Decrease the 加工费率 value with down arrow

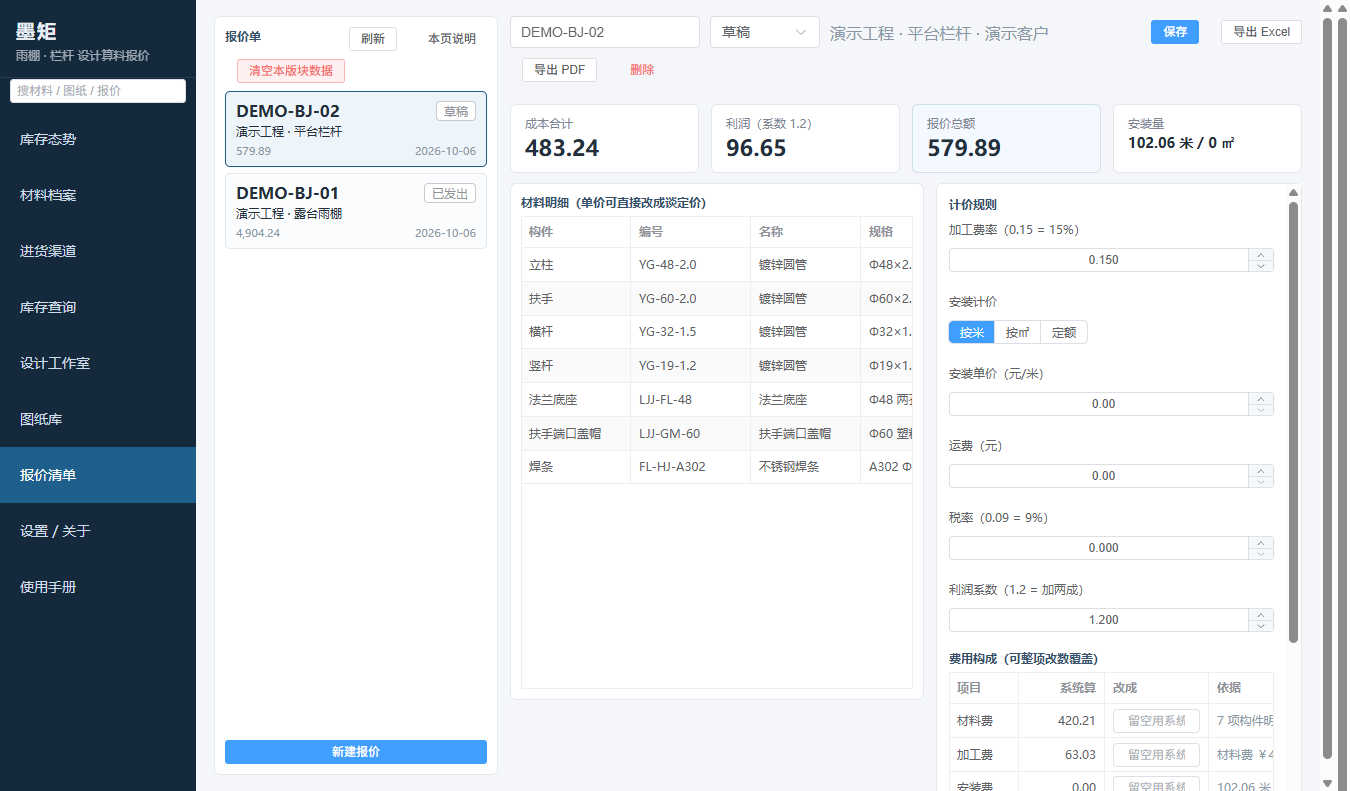(x=1261, y=265)
